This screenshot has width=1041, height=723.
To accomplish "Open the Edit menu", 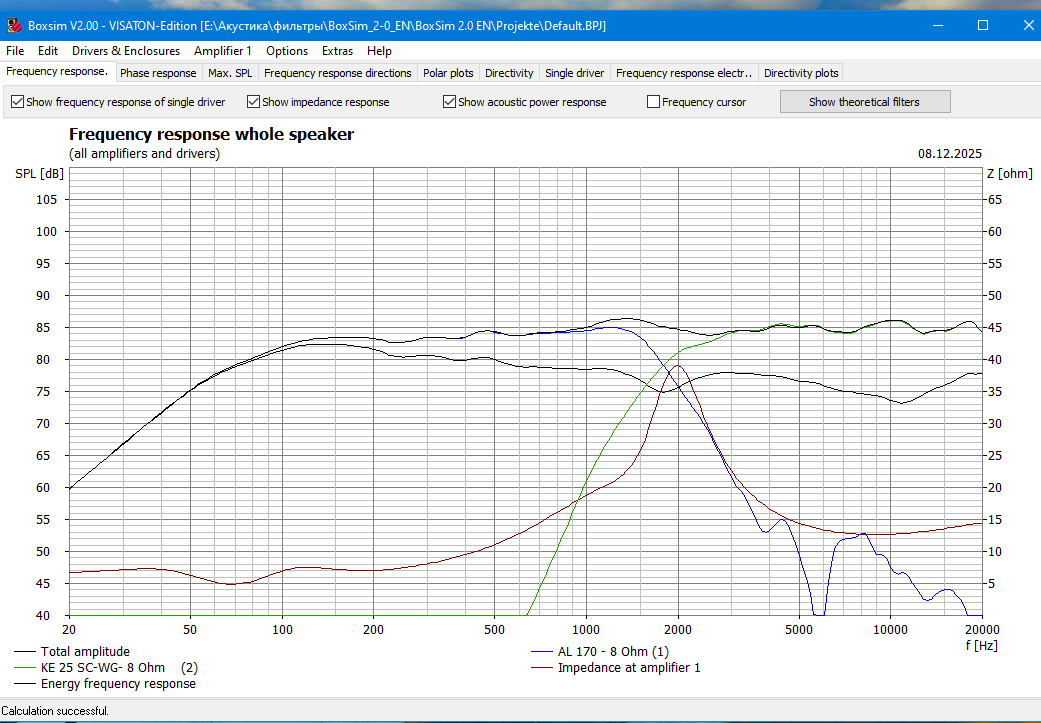I will pyautogui.click(x=48, y=50).
